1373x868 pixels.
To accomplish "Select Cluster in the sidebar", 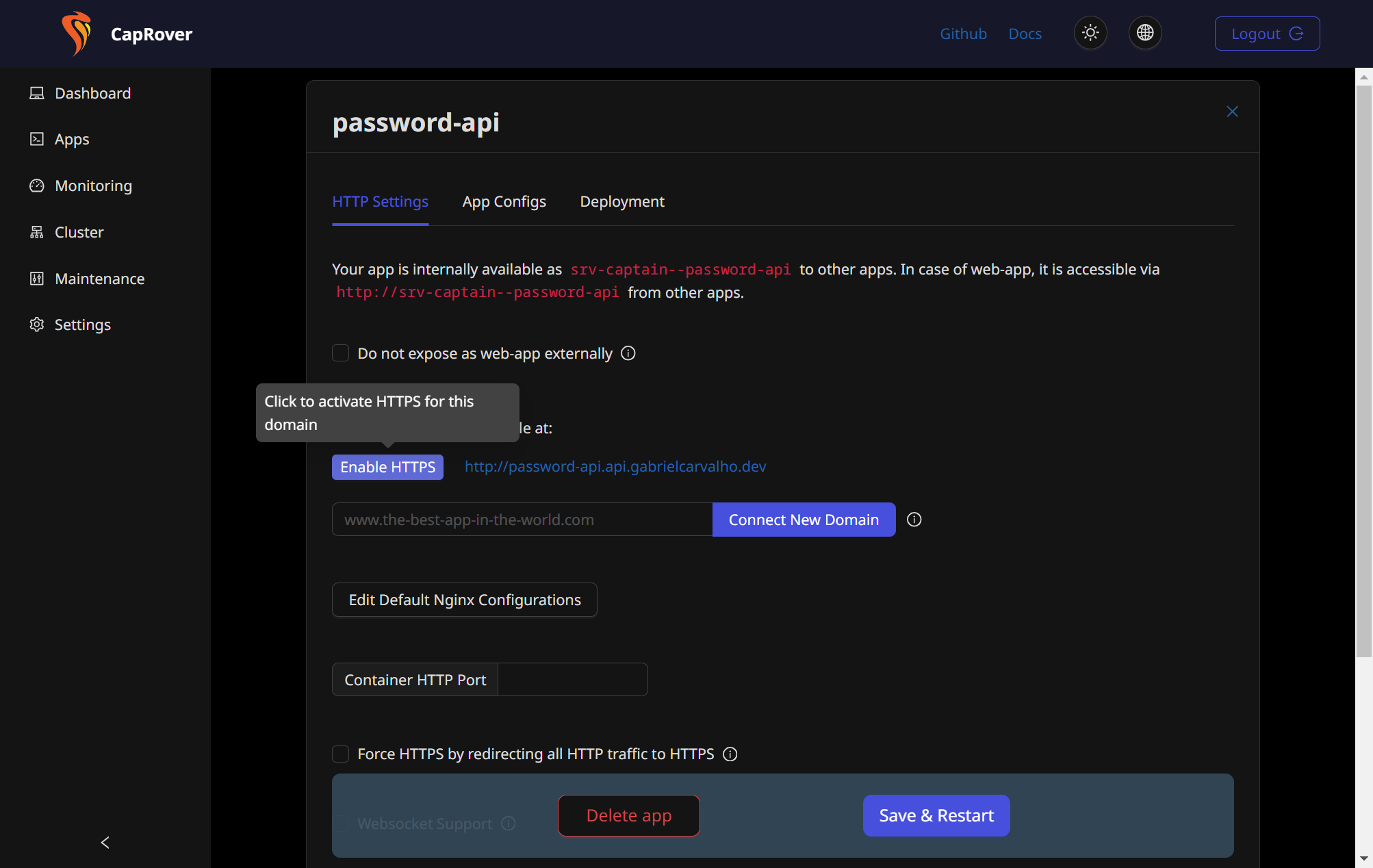I will point(79,232).
